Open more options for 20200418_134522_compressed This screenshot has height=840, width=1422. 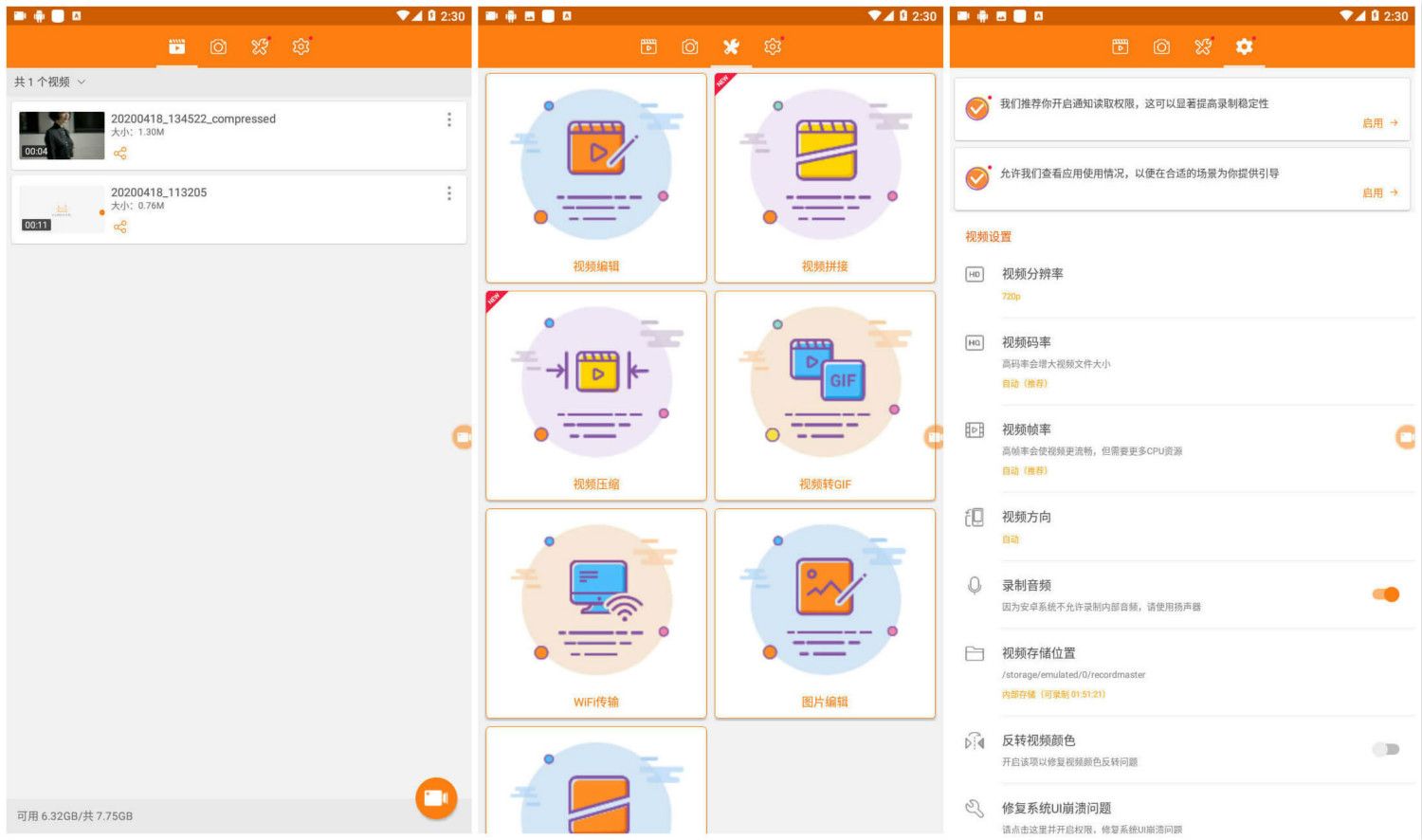(449, 119)
